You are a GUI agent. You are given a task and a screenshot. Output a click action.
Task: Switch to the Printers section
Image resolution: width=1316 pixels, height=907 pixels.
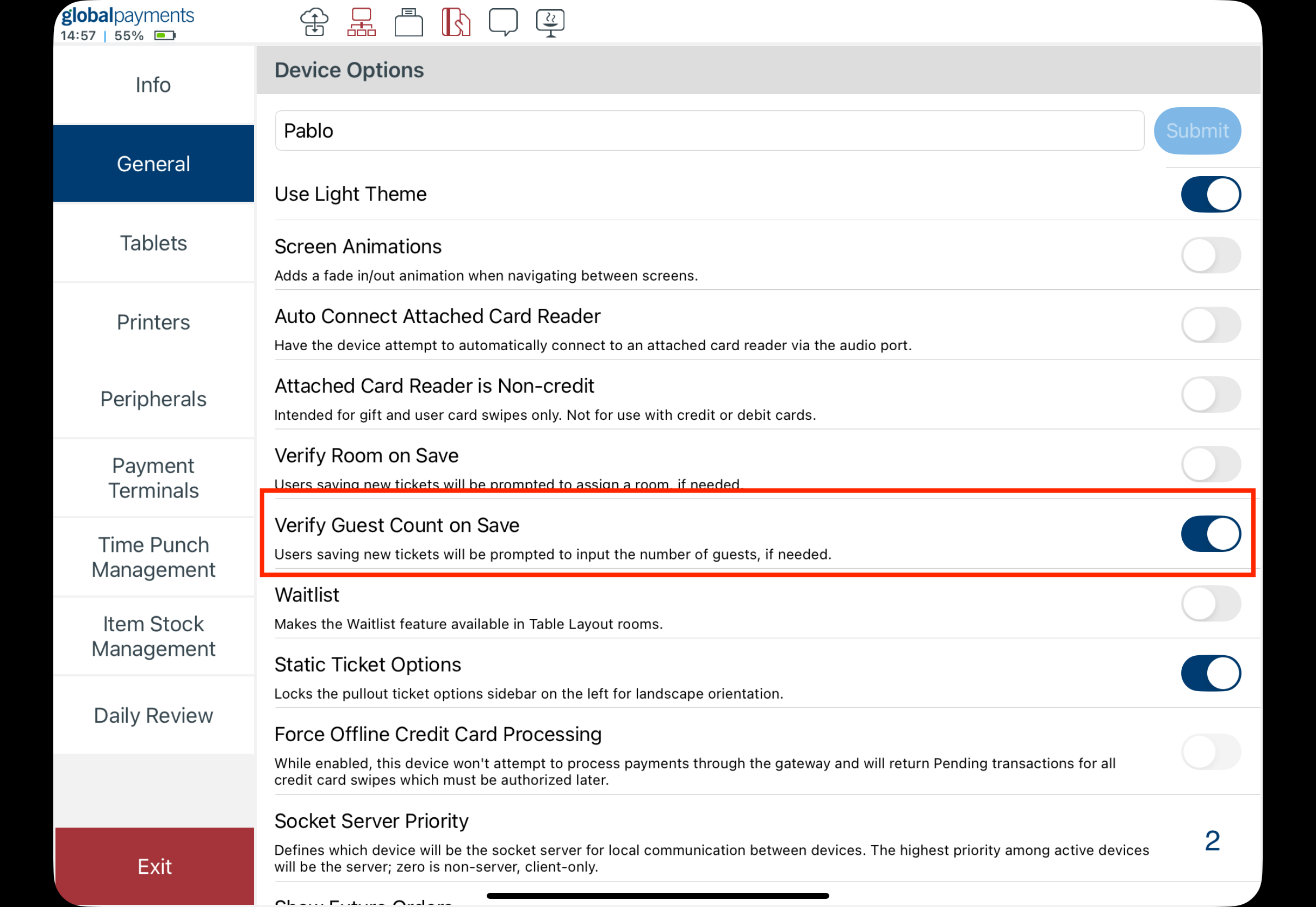(x=153, y=322)
